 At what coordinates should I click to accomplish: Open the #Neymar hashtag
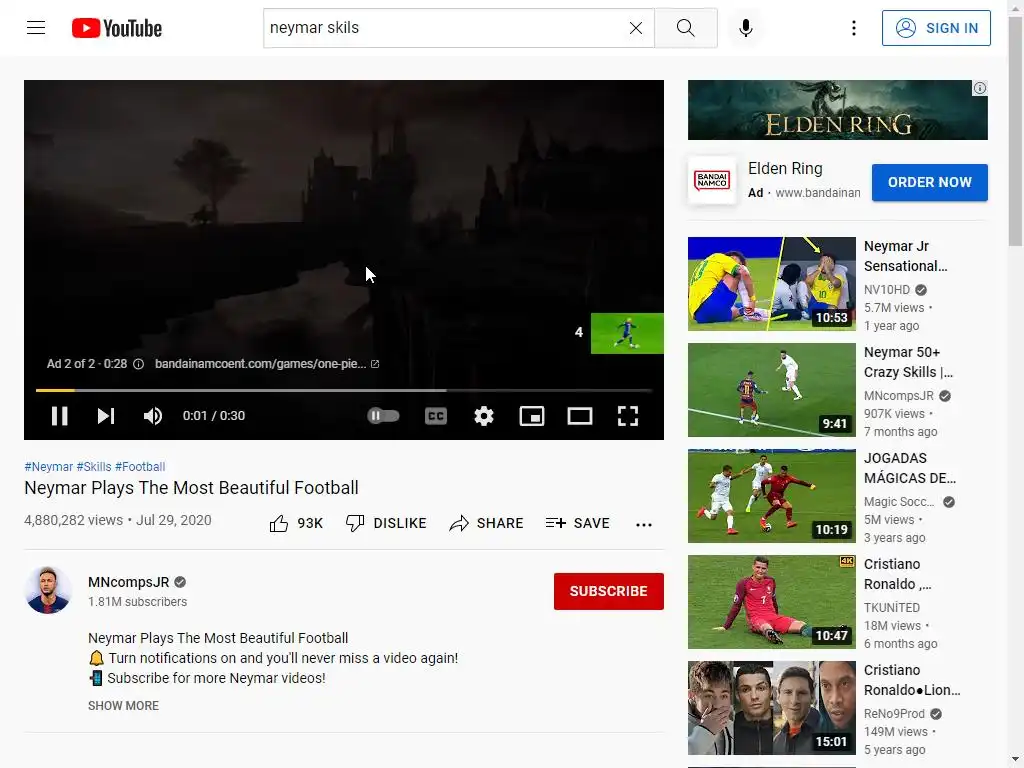tap(49, 467)
